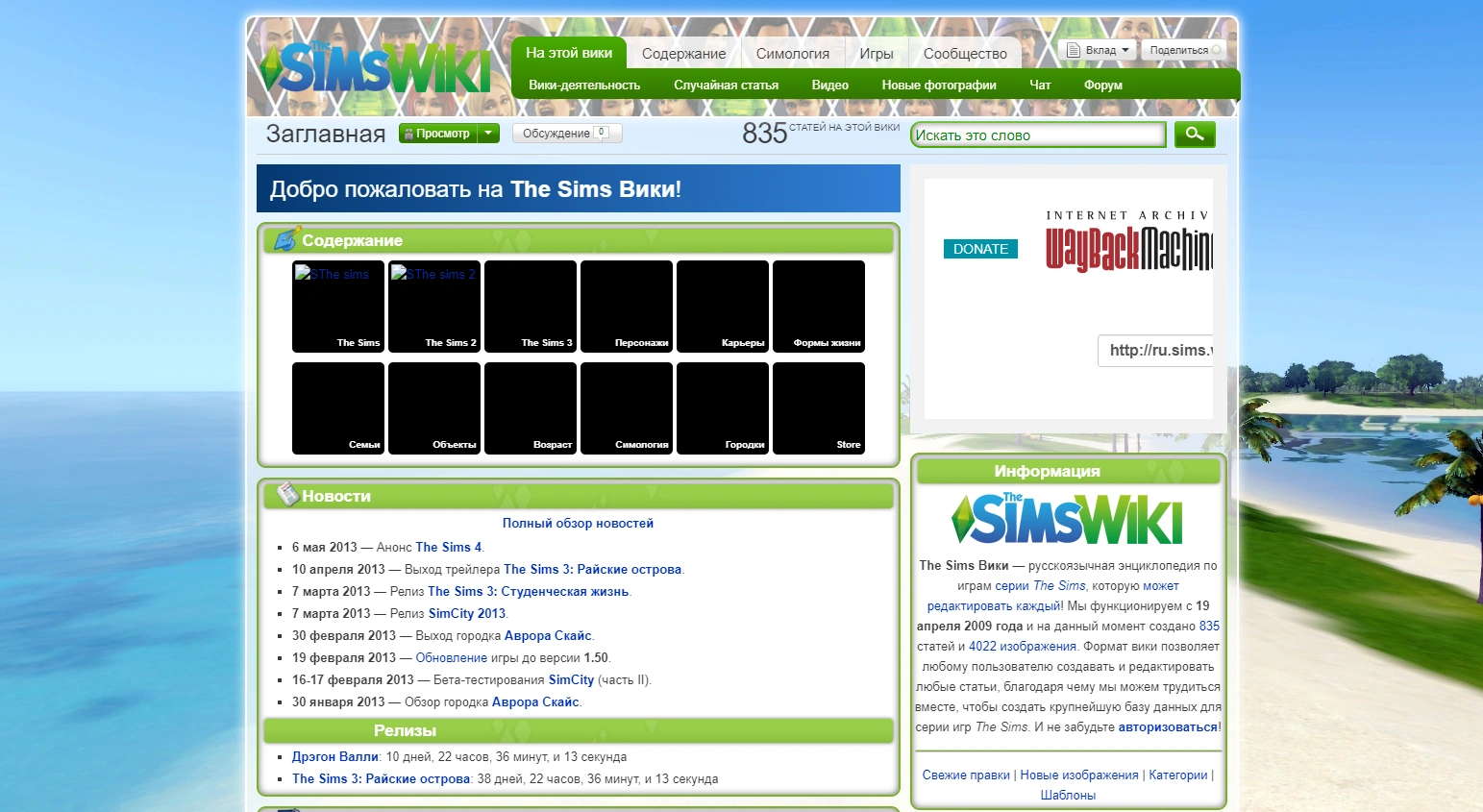Select the На этой вики tab
The width and height of the screenshot is (1483, 812).
coord(569,53)
